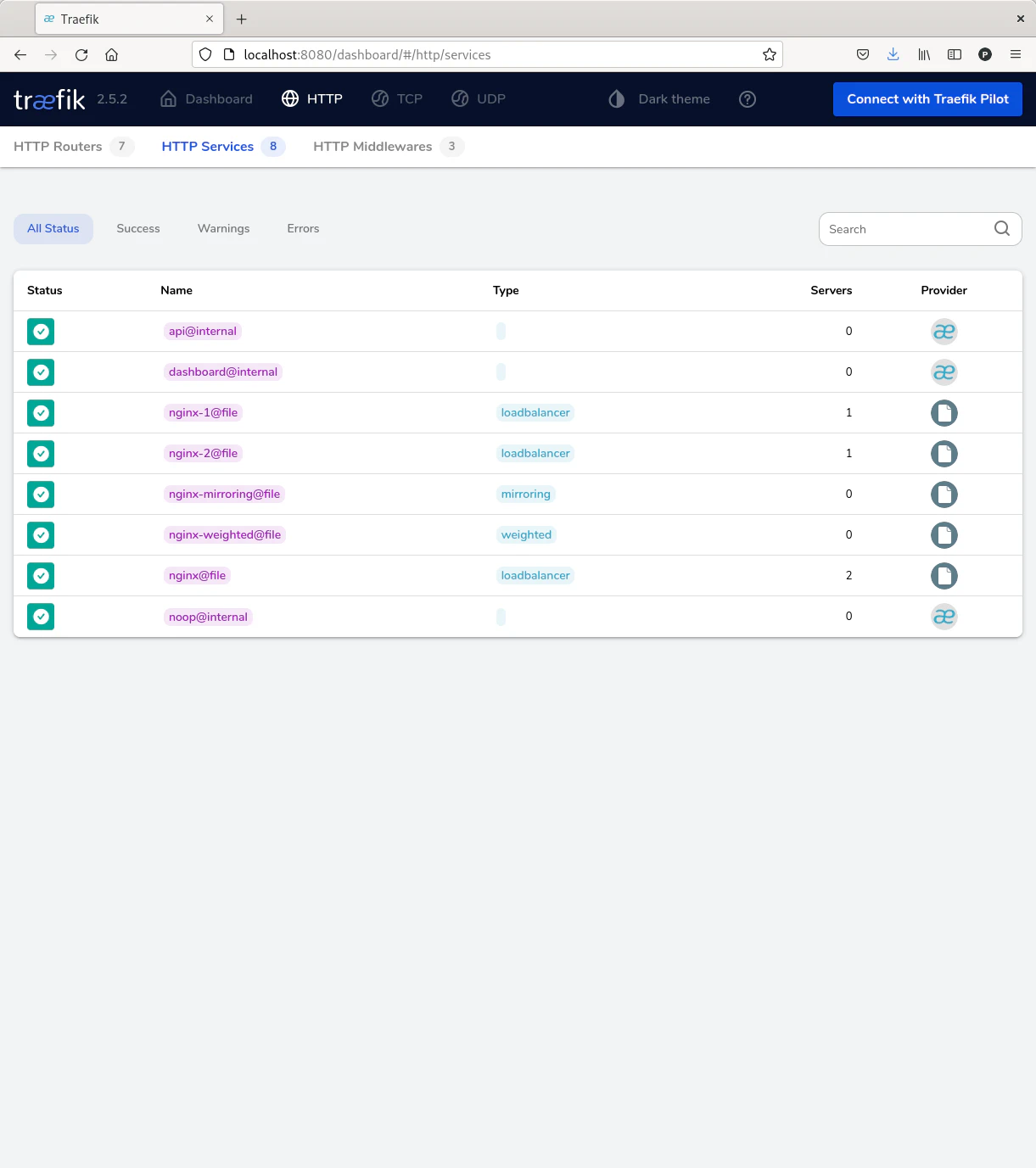Viewport: 1036px width, 1168px height.
Task: Reload the page using the refresh icon
Action: pyautogui.click(x=81, y=55)
